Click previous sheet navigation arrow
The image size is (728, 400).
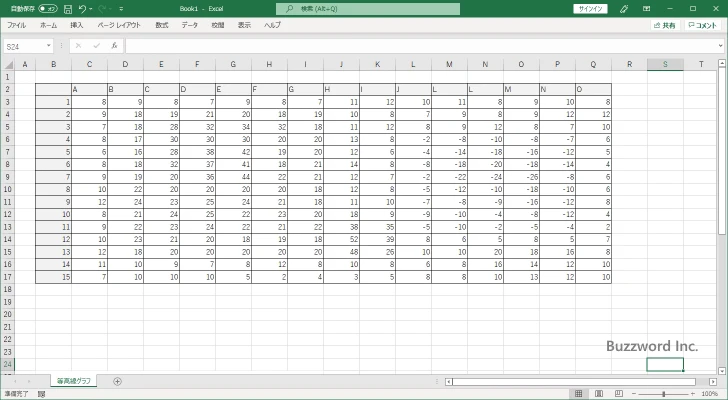point(15,381)
